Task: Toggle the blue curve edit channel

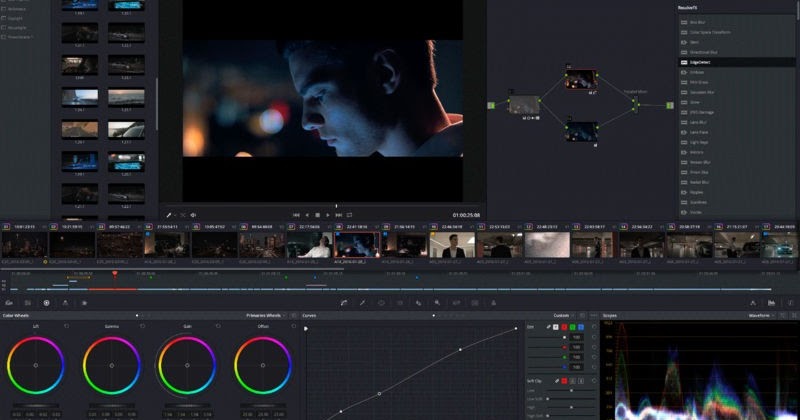Action: pyautogui.click(x=581, y=327)
